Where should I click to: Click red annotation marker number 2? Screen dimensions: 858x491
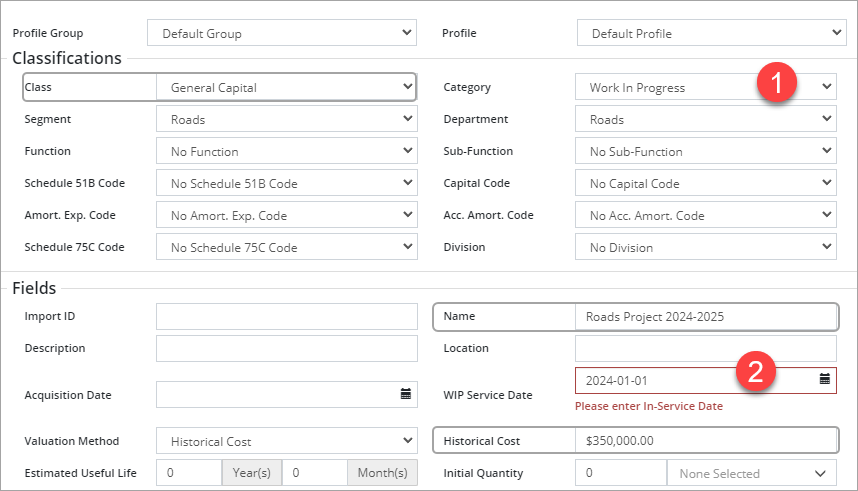757,372
